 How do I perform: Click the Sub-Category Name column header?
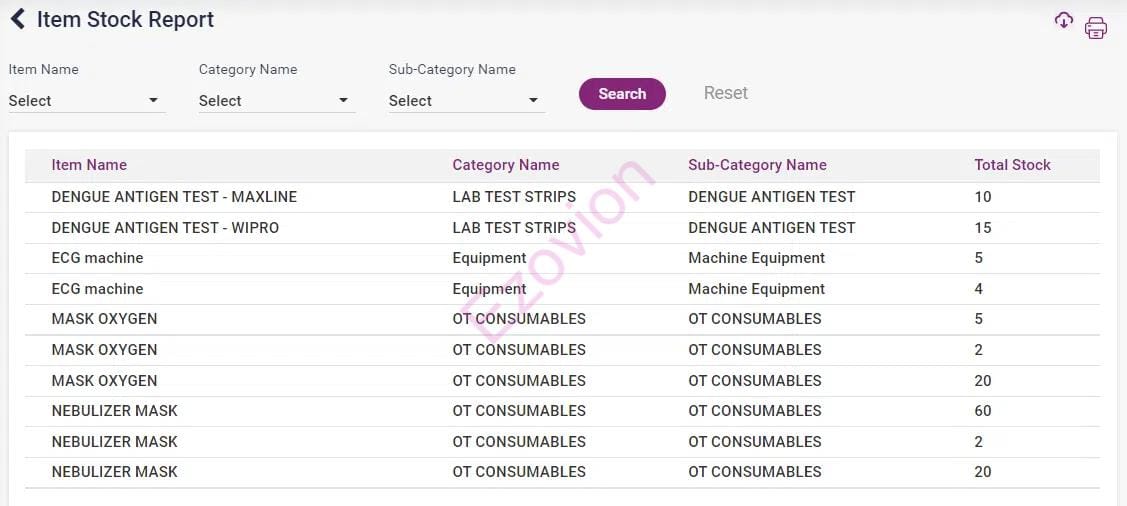pyautogui.click(x=757, y=165)
